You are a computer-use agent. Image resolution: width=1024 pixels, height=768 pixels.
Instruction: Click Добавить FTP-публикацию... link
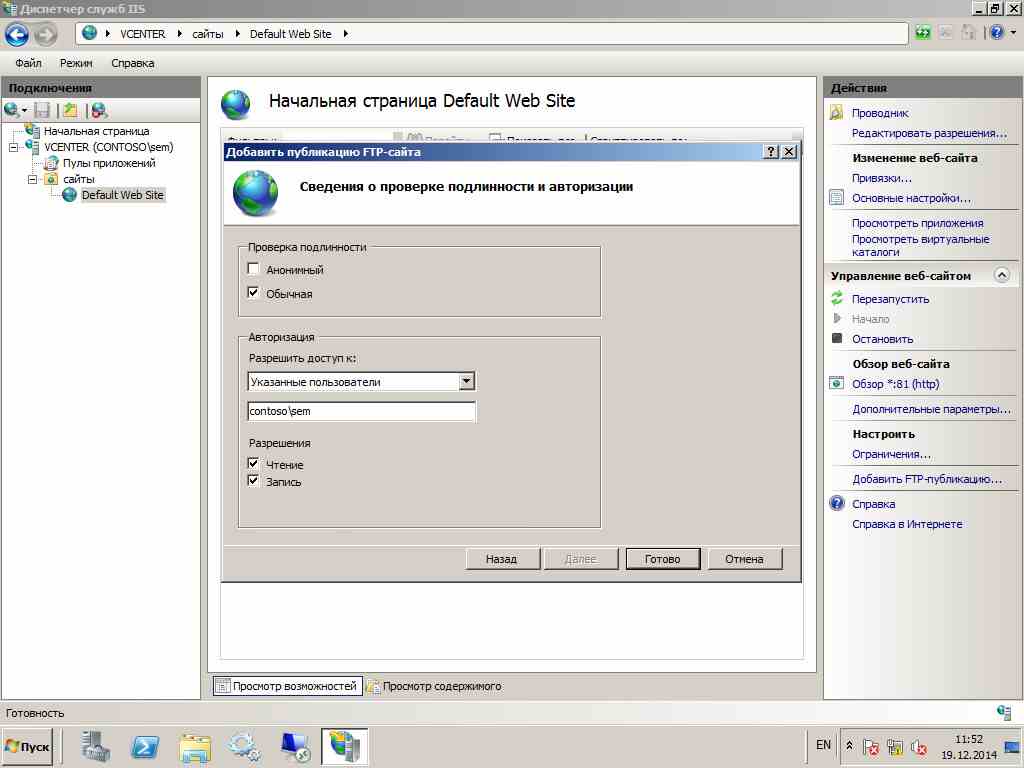click(x=927, y=479)
